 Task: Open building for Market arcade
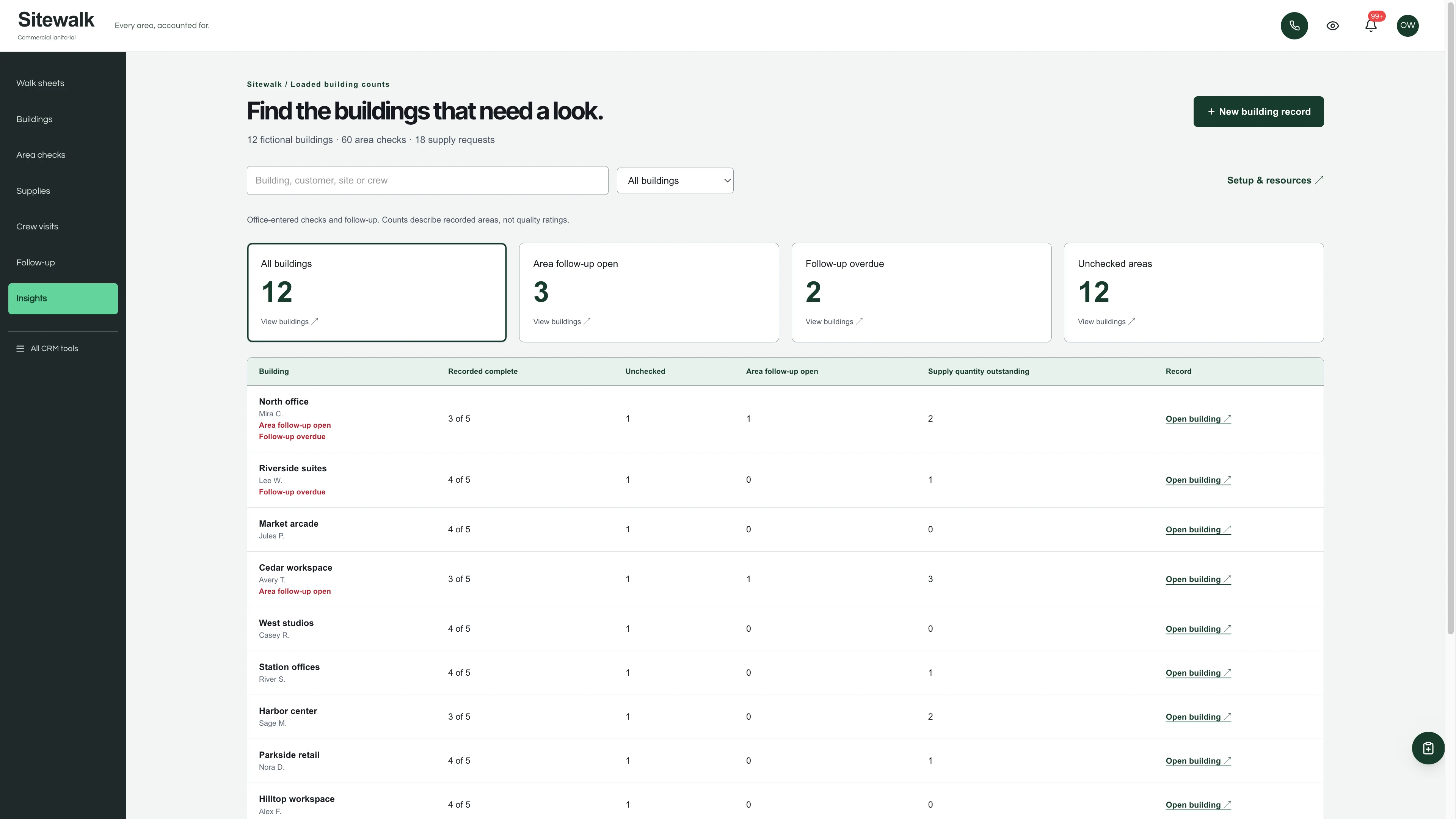pos(1198,530)
